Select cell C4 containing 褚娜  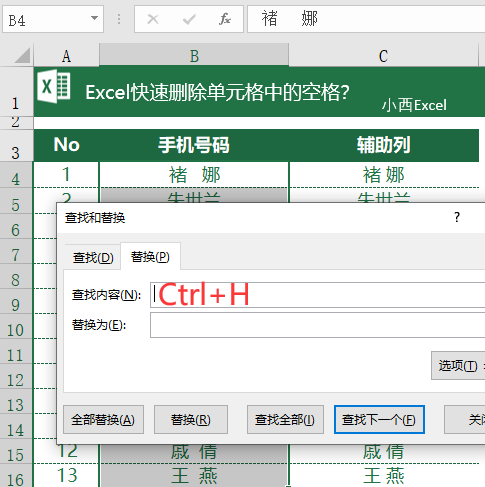pos(384,175)
